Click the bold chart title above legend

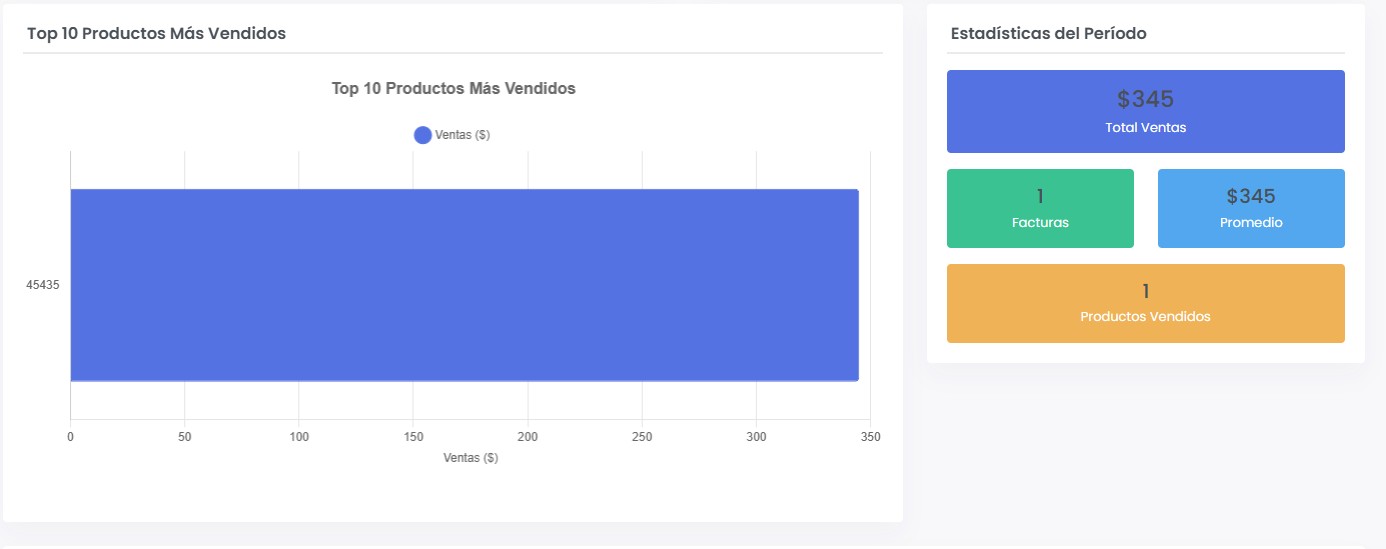coord(453,88)
